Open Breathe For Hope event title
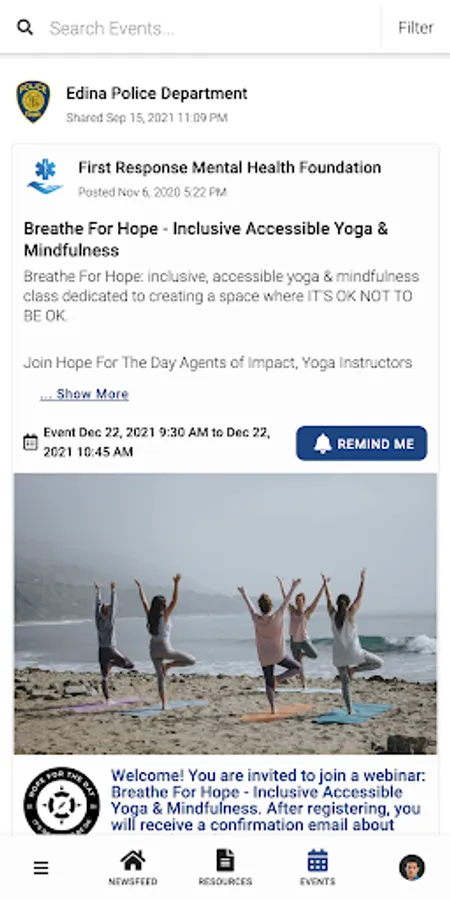Screen dimensions: 450x900 [x=206, y=239]
